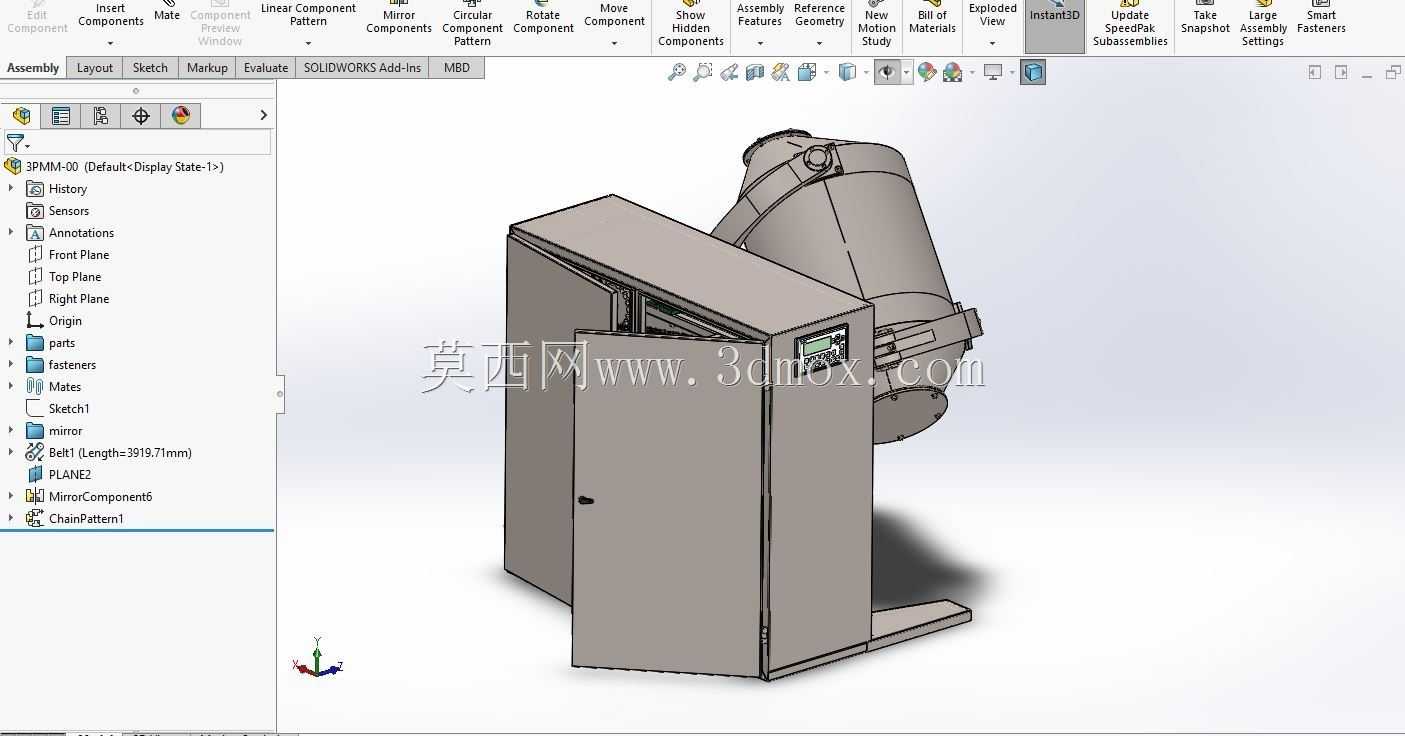The width and height of the screenshot is (1405, 736).
Task: Open the DimXpertManager crosshair tab
Action: (141, 116)
